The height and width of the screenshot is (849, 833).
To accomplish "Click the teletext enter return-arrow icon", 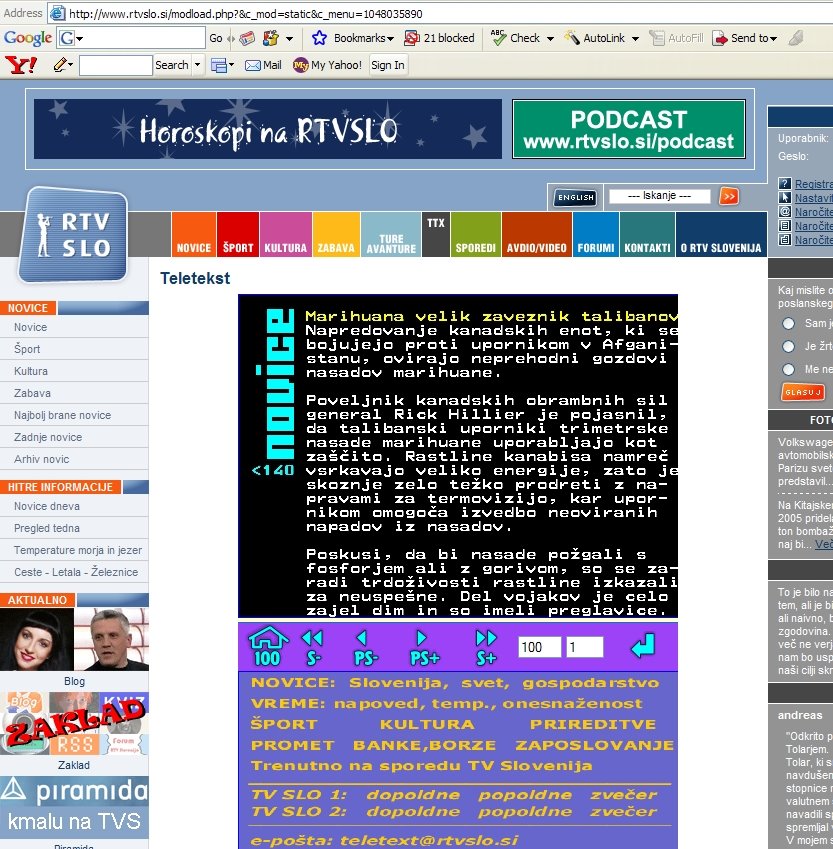I will (643, 645).
